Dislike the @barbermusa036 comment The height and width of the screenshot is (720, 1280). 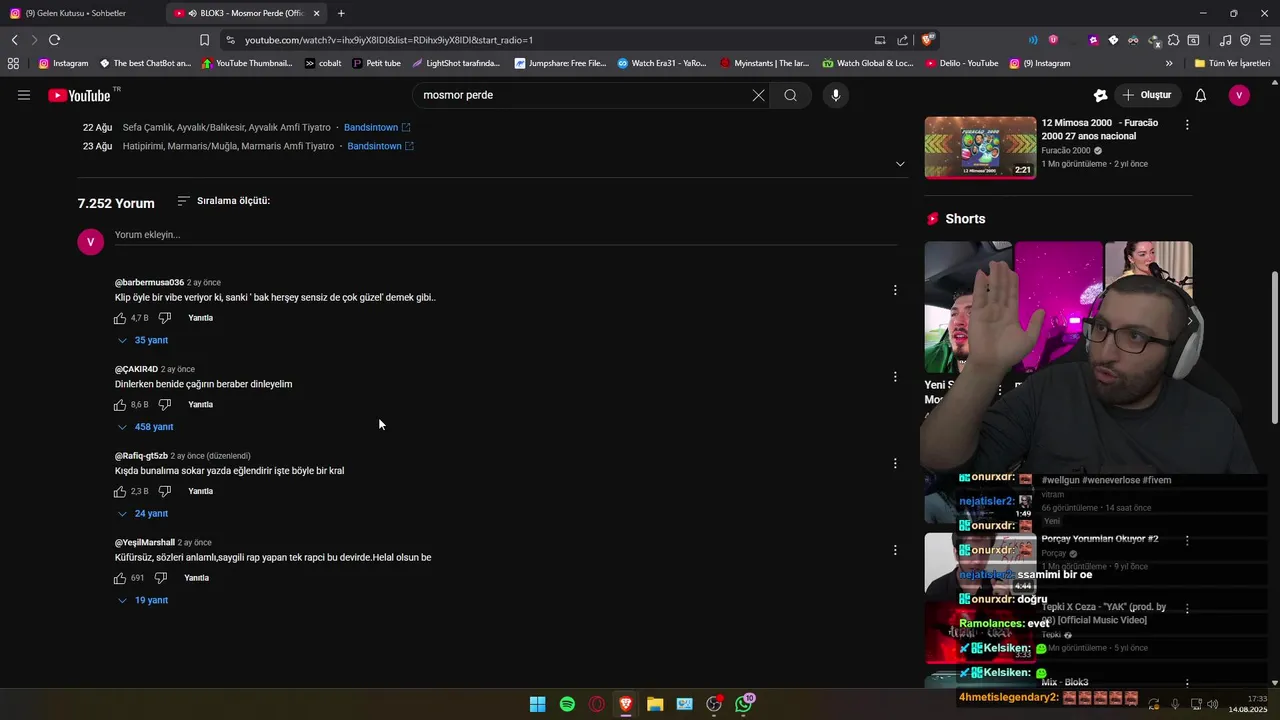pos(165,318)
